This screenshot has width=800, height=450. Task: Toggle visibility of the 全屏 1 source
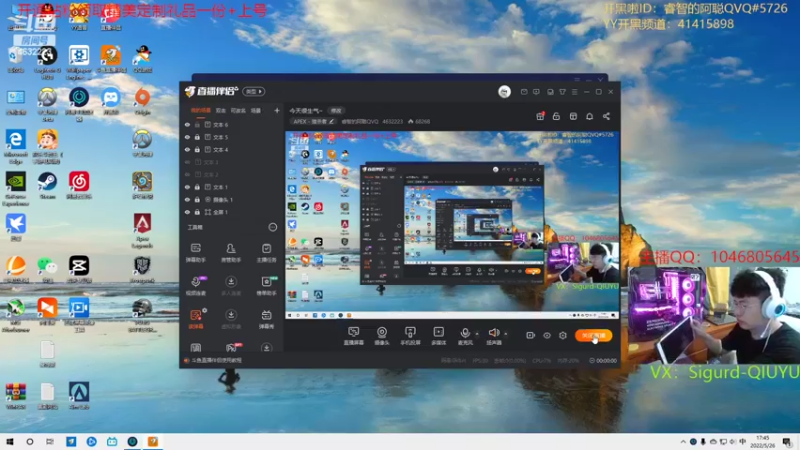point(187,212)
